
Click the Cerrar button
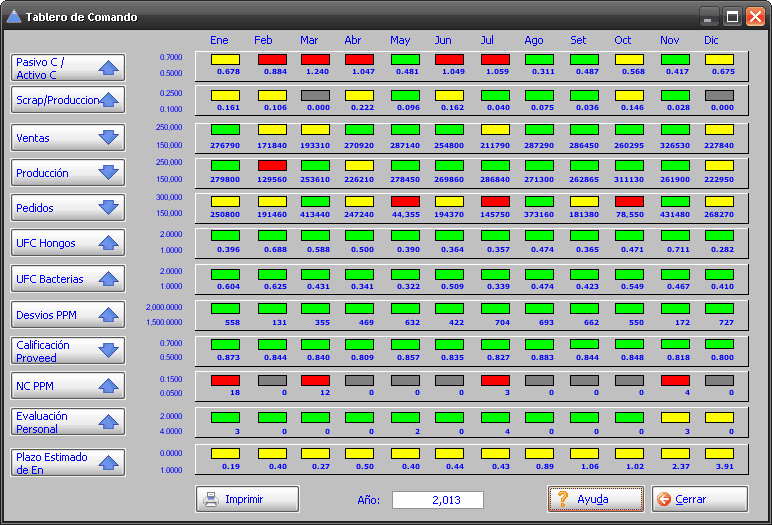click(699, 499)
